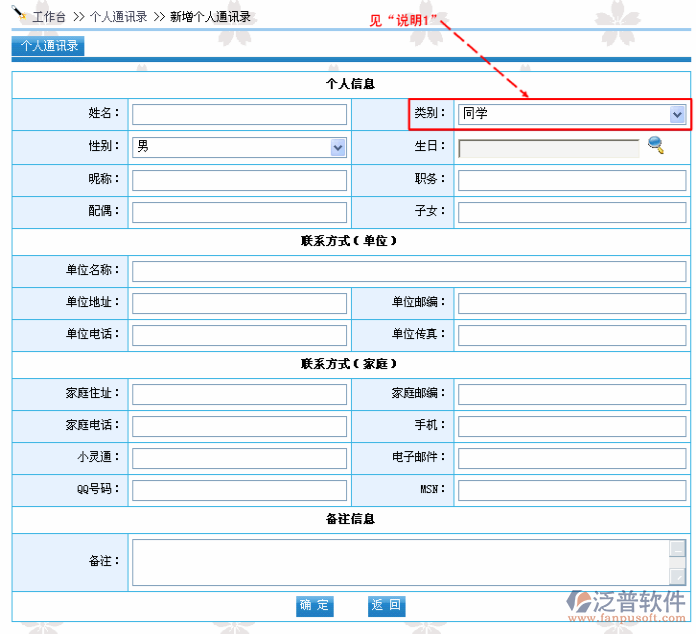Image resolution: width=696 pixels, height=634 pixels.
Task: Click the pencil icon before 工作台
Action: click(x=19, y=13)
